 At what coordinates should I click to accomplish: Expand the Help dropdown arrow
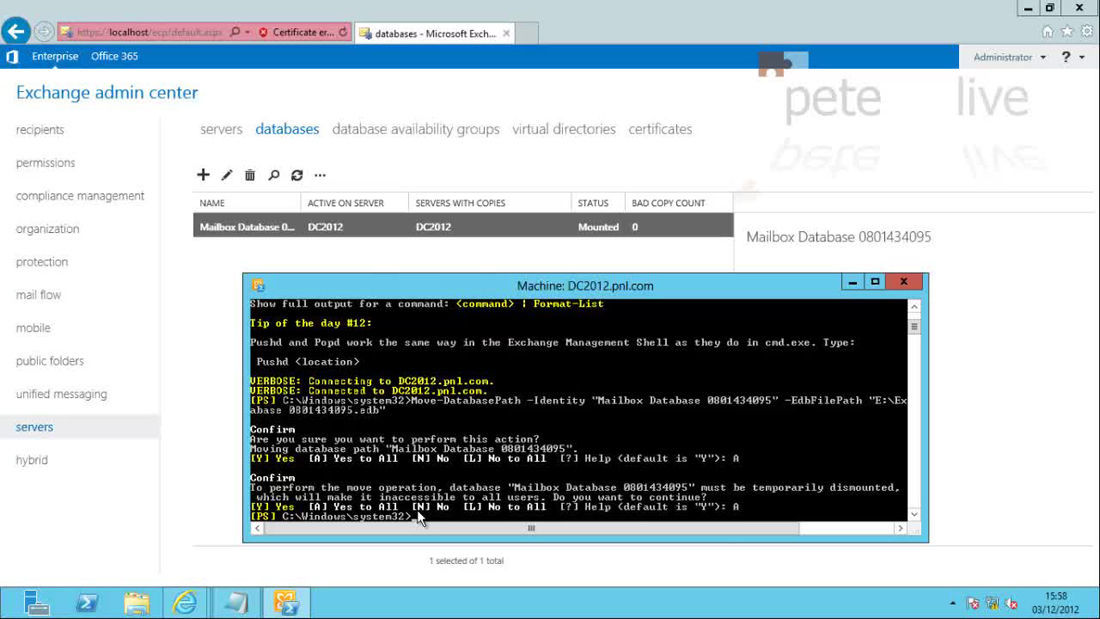point(1082,58)
